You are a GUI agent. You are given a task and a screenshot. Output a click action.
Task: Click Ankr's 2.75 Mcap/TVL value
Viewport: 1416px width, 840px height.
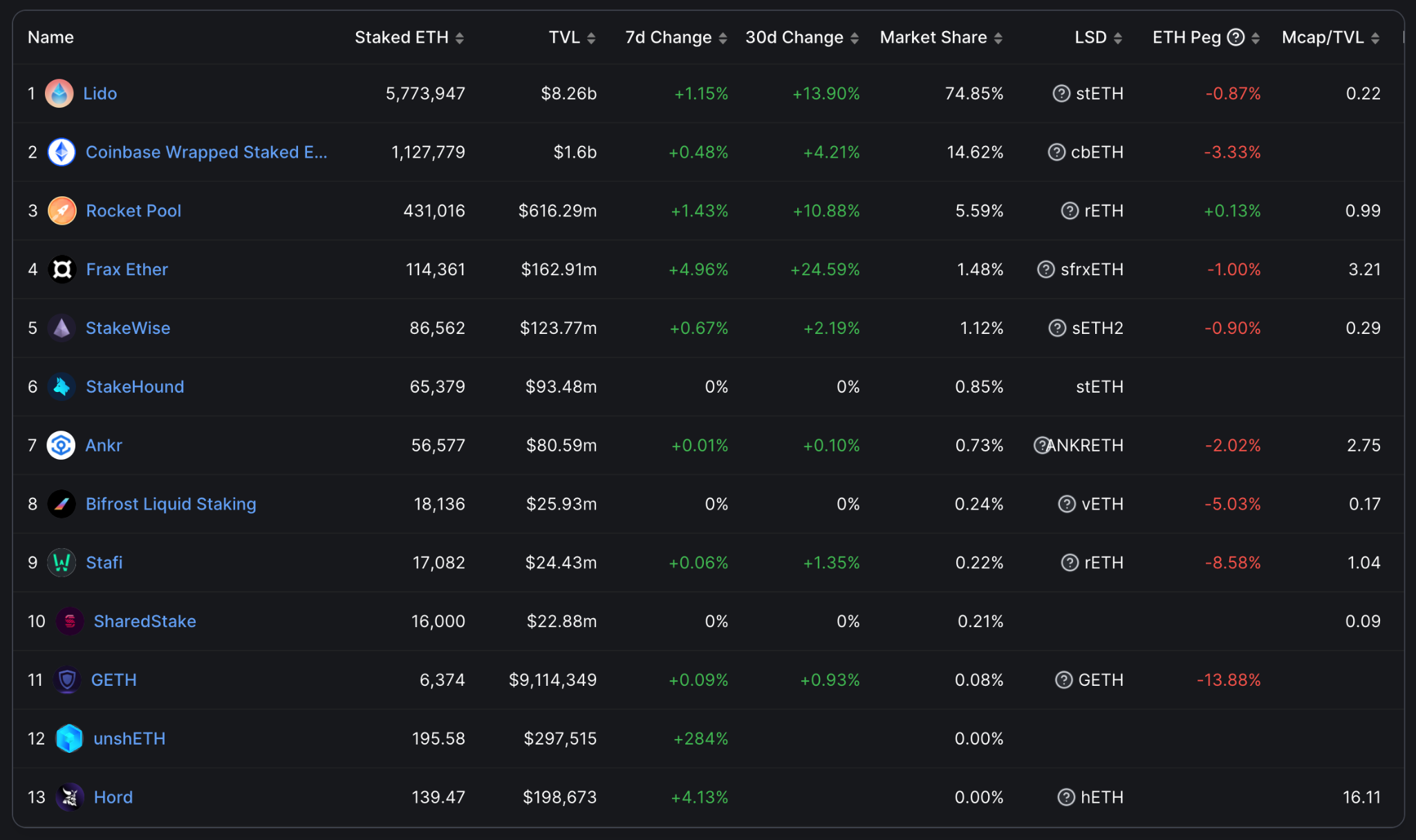pos(1363,445)
